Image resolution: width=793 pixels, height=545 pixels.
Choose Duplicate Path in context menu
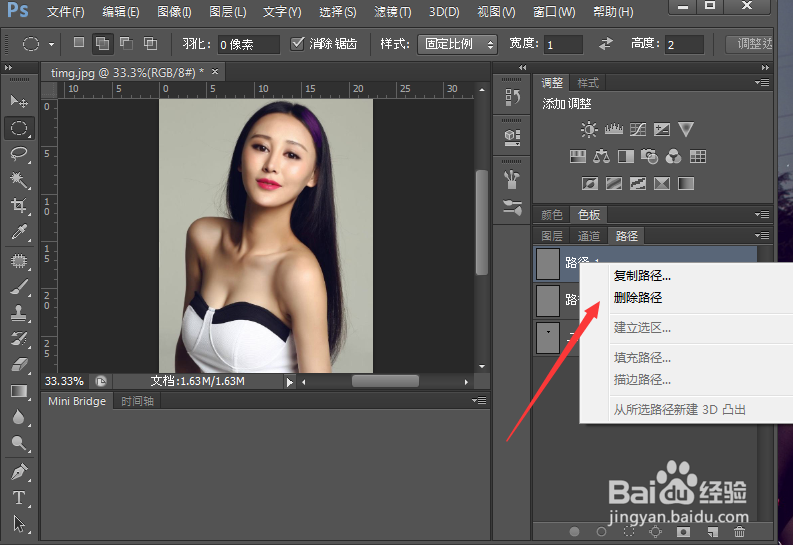coord(642,276)
